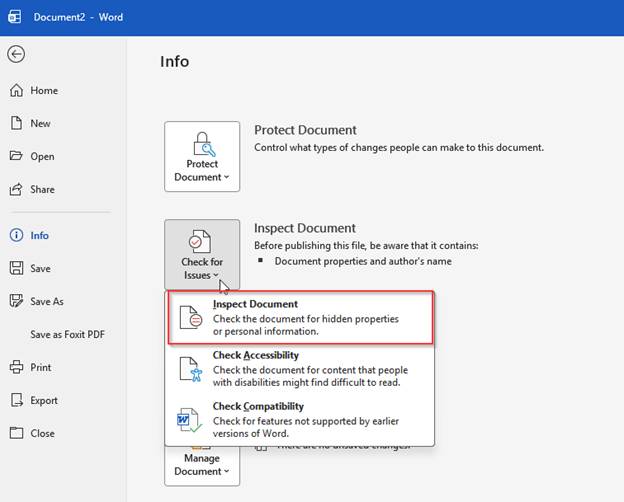Choose Close in the sidebar
The width and height of the screenshot is (624, 502).
[x=43, y=433]
